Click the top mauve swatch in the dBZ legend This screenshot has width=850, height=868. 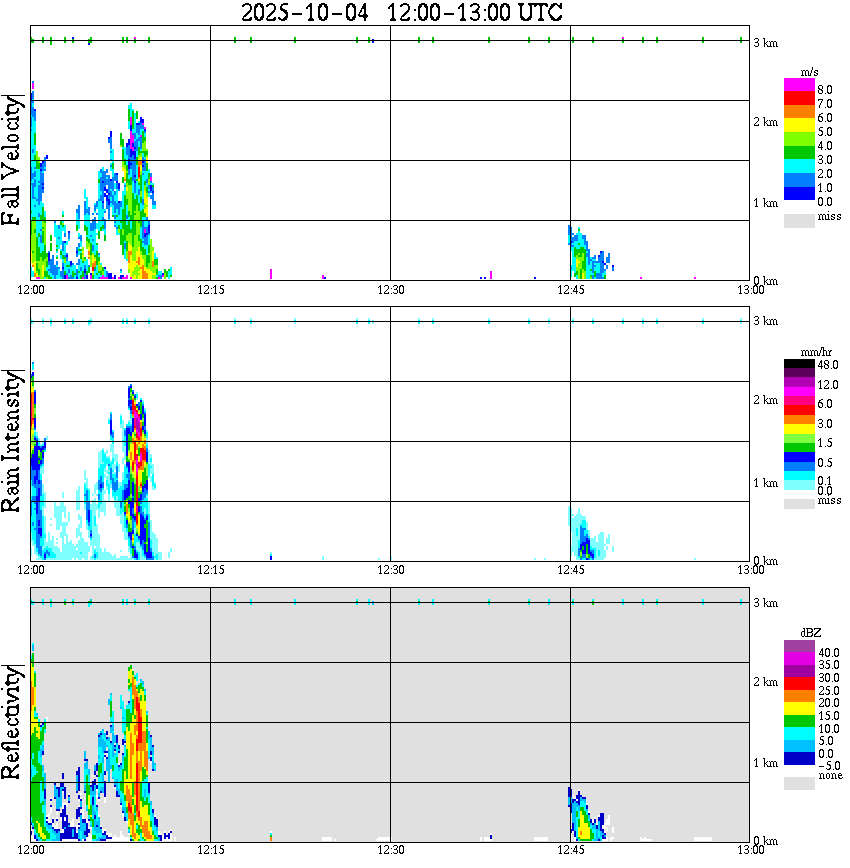point(799,646)
